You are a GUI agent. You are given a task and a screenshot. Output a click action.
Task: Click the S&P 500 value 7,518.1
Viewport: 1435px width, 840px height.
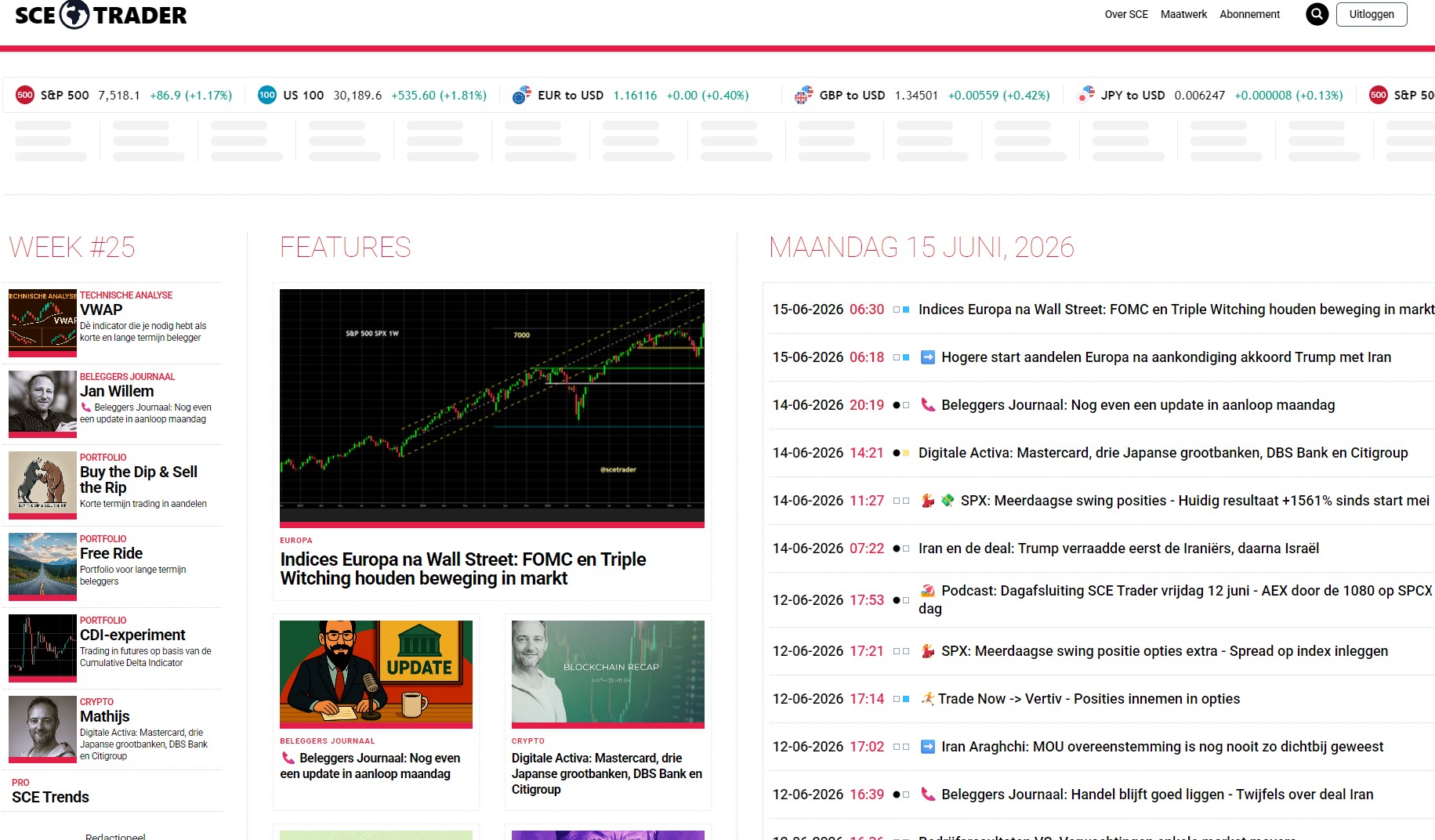pyautogui.click(x=119, y=96)
